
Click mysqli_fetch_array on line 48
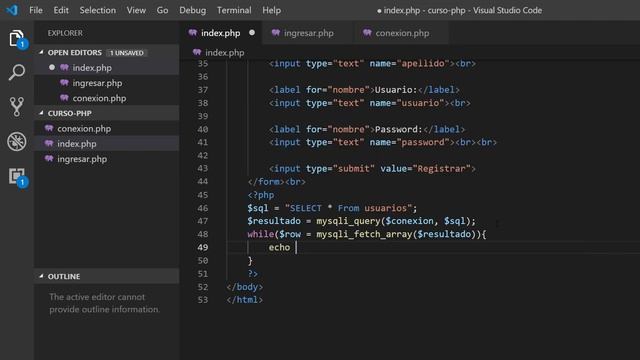tap(364, 234)
